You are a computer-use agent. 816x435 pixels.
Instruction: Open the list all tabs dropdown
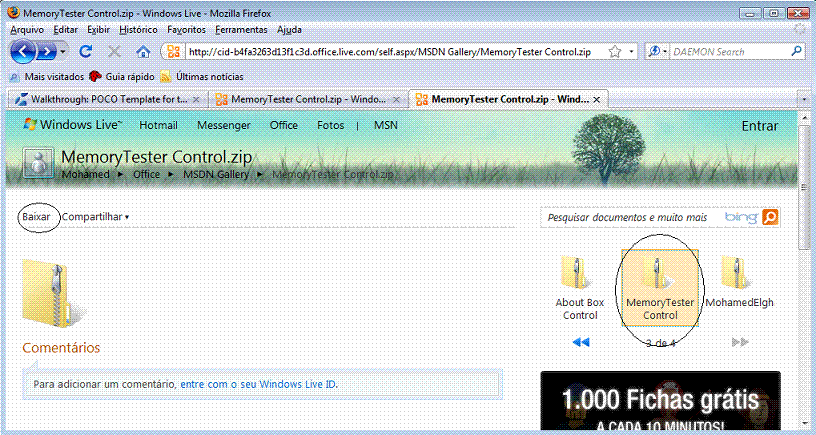pos(806,98)
